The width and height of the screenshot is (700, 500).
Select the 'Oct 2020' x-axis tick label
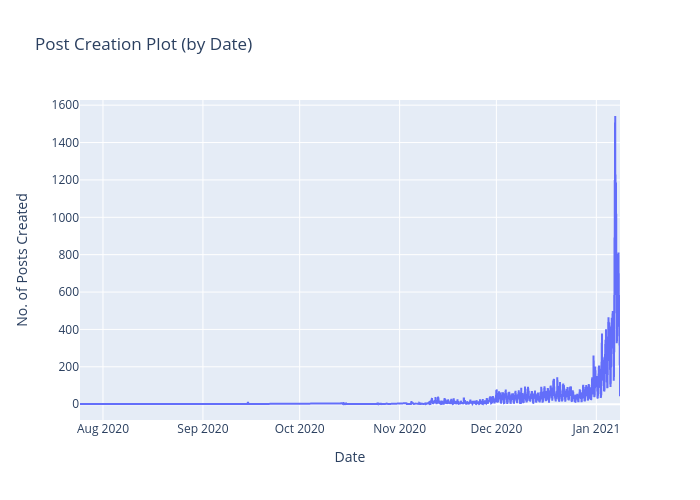(x=299, y=429)
